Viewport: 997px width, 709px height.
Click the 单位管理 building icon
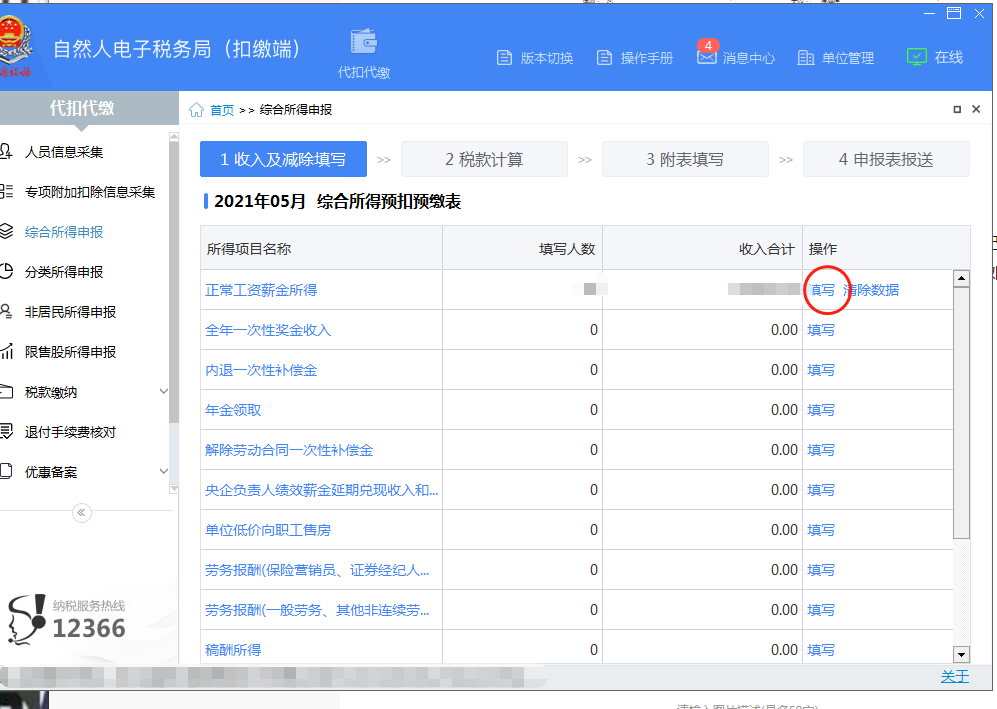click(x=806, y=58)
